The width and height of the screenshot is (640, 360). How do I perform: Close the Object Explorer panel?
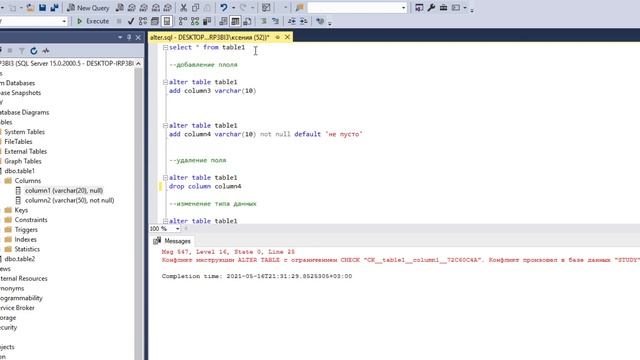[138, 37]
